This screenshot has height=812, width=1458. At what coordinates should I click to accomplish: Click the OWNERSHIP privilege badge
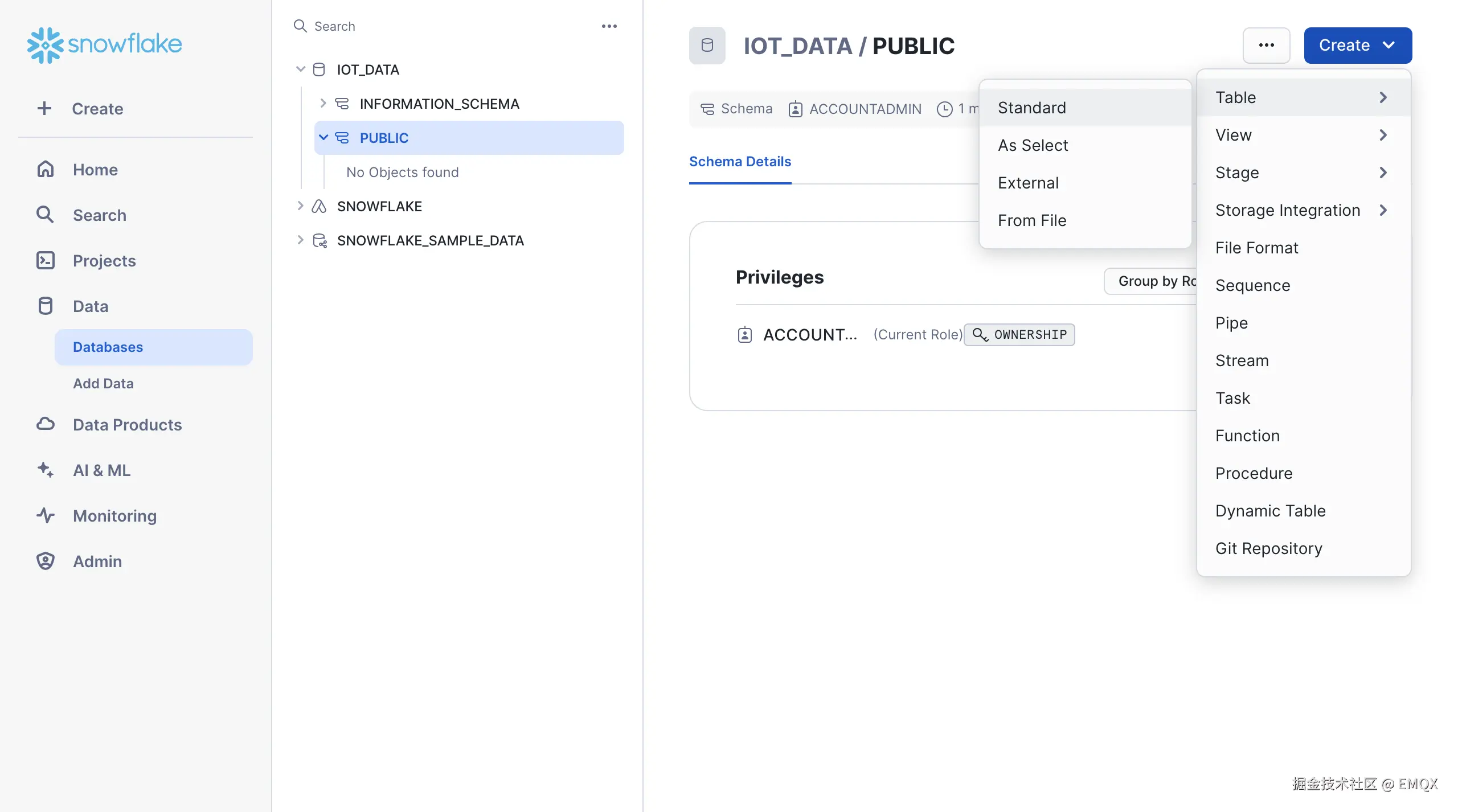click(x=1018, y=334)
